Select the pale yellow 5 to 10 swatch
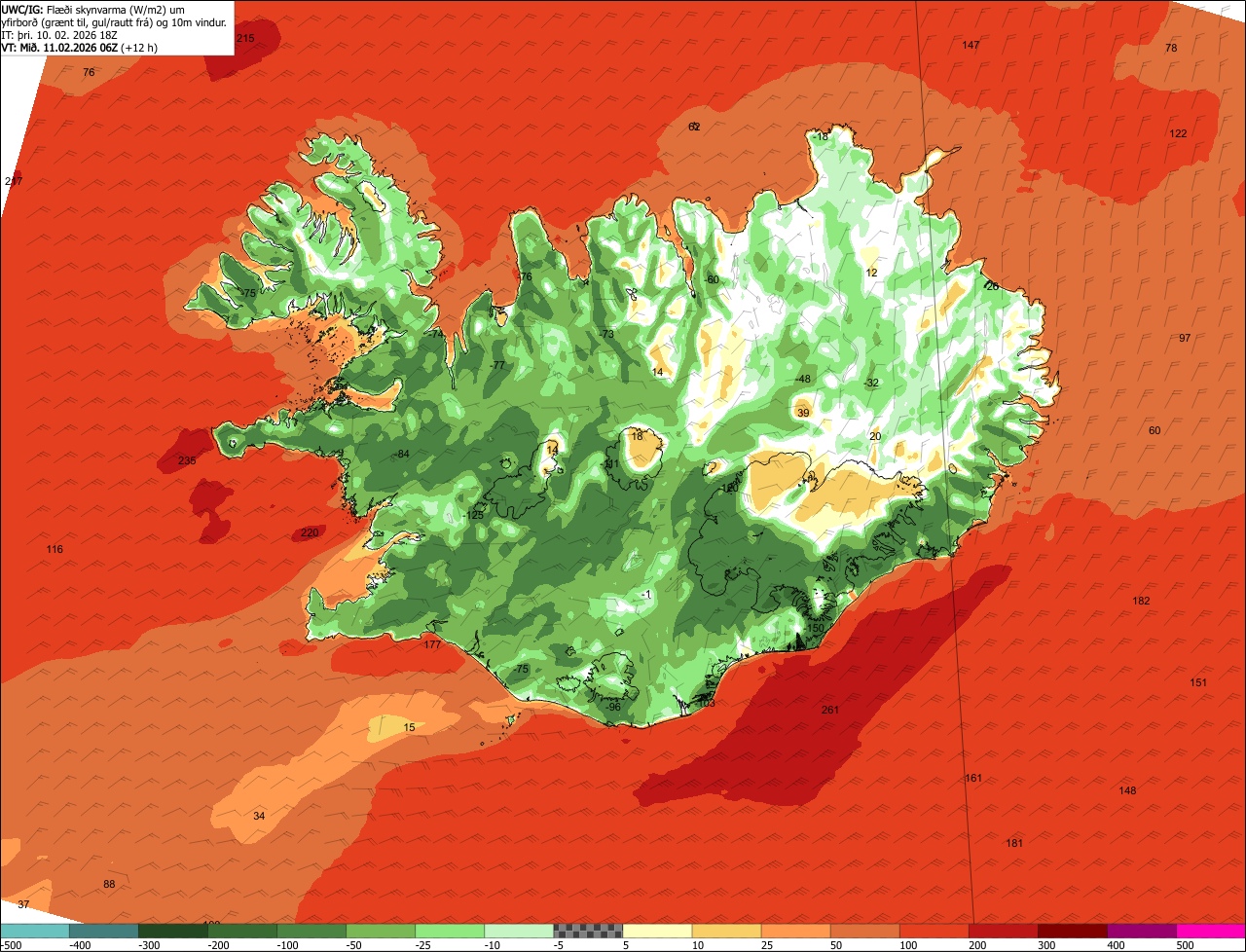The image size is (1246, 952). [657, 931]
